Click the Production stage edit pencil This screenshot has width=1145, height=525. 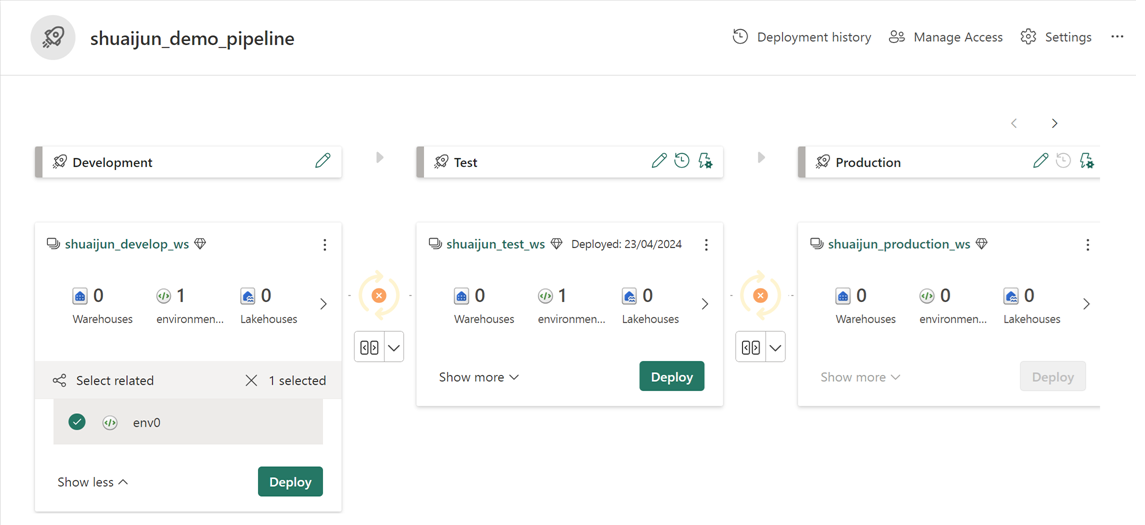point(1040,161)
